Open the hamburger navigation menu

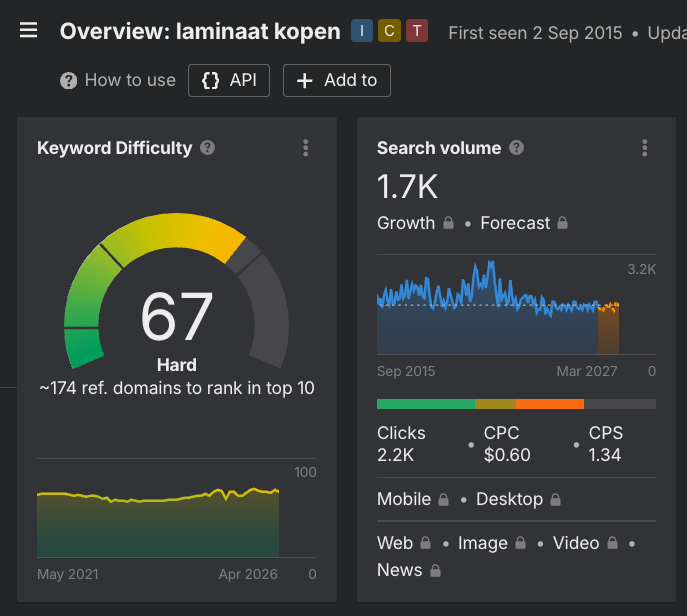(28, 31)
